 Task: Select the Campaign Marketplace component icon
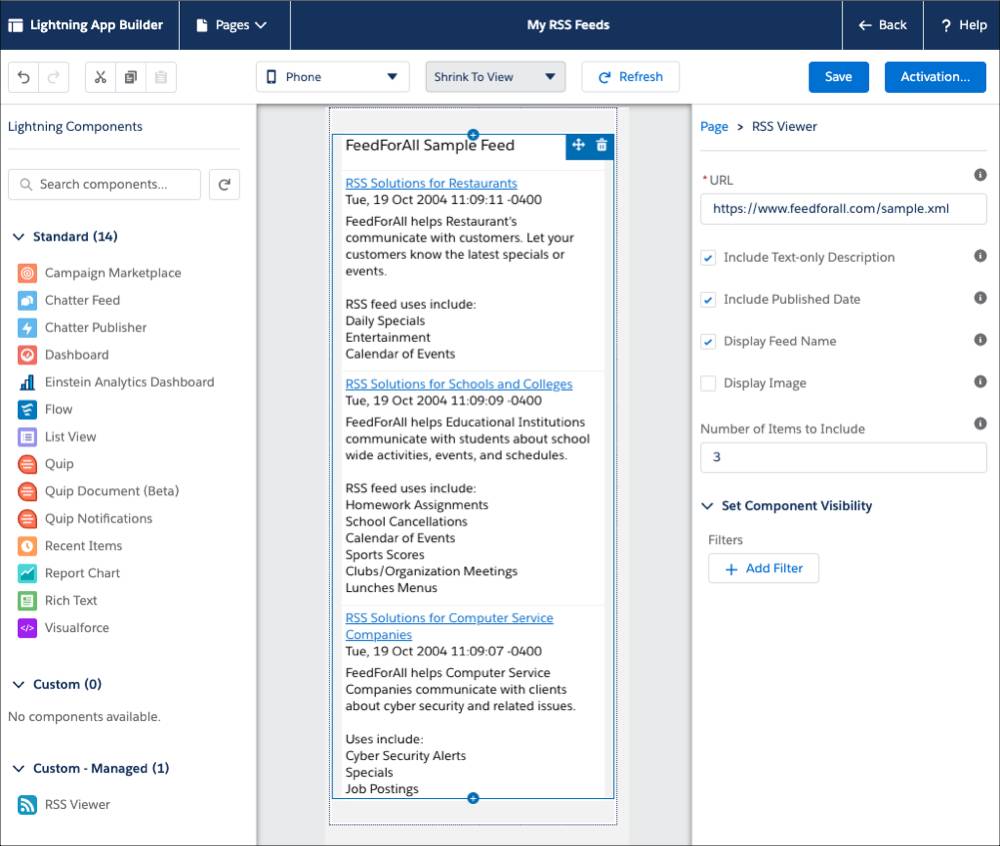[27, 273]
